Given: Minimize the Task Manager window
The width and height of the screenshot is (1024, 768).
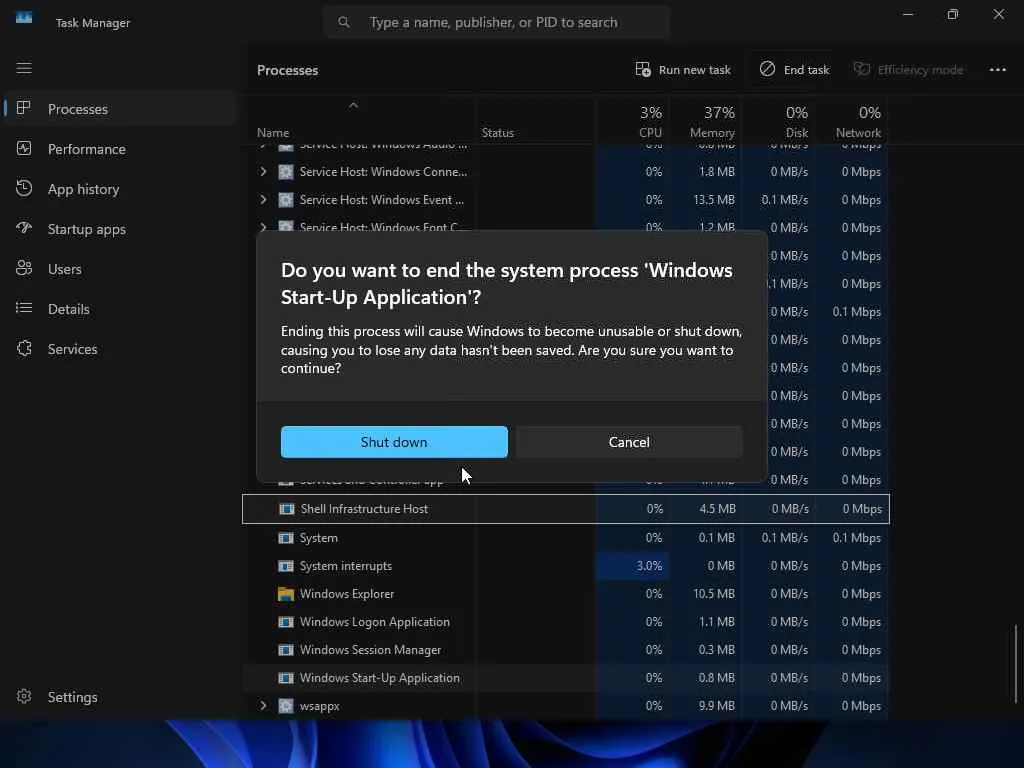Looking at the screenshot, I should point(908,14).
